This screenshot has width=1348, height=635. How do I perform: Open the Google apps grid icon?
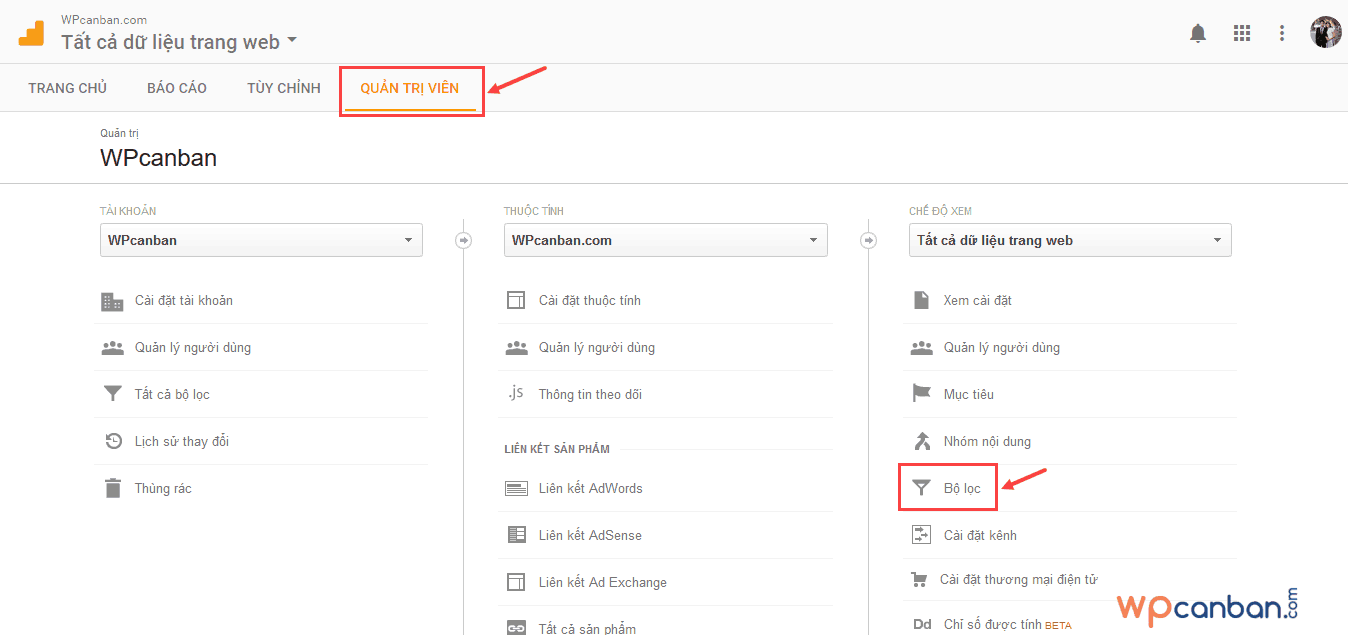pos(1242,33)
